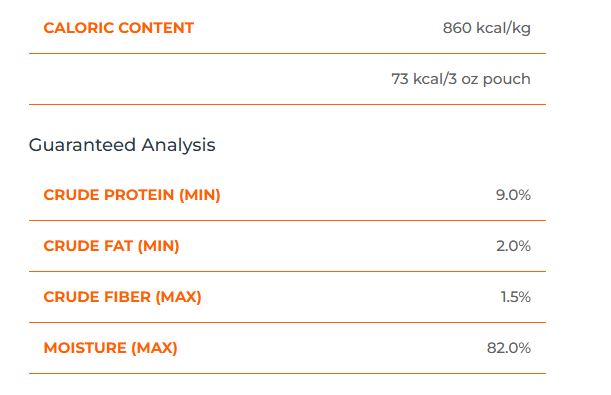Select the CRUDE FIBER (MAX) label

122,297
